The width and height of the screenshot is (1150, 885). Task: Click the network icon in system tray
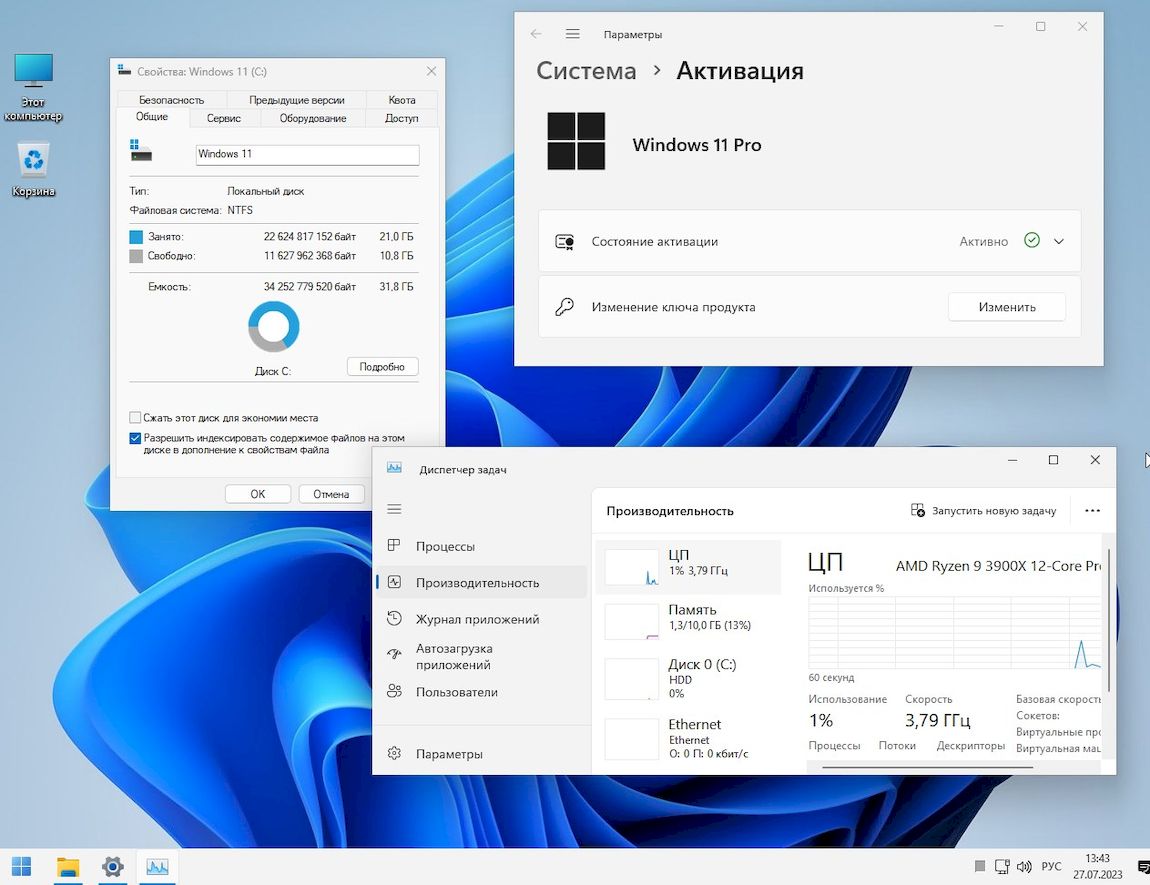[x=1002, y=867]
